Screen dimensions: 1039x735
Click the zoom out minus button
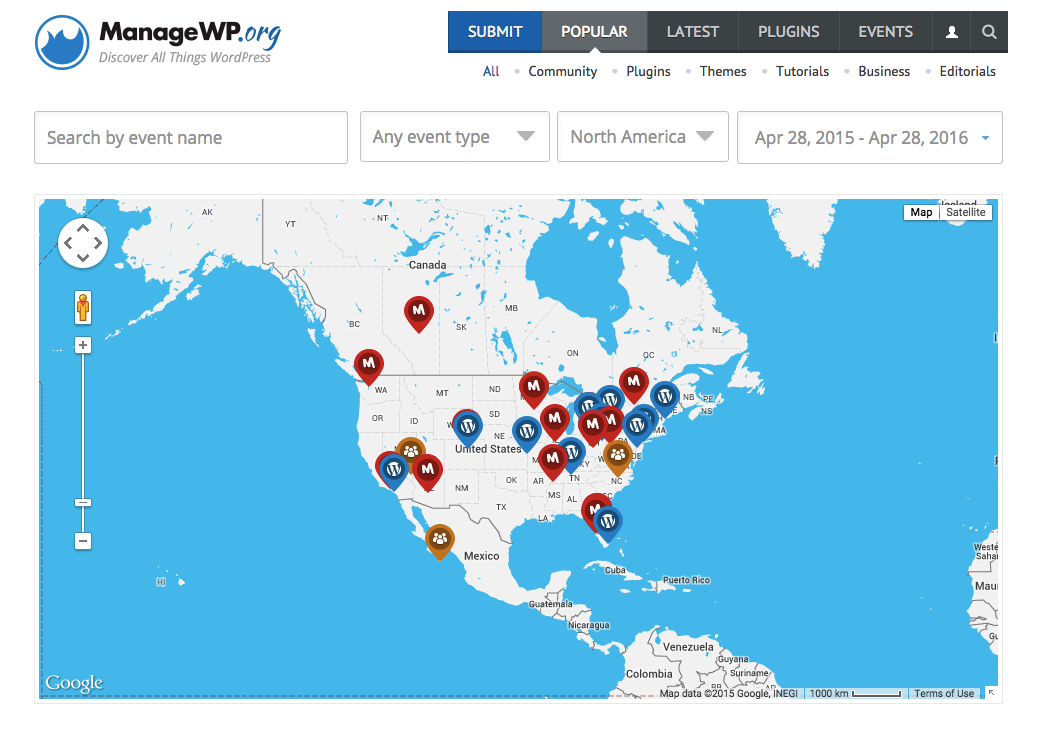tap(83, 541)
